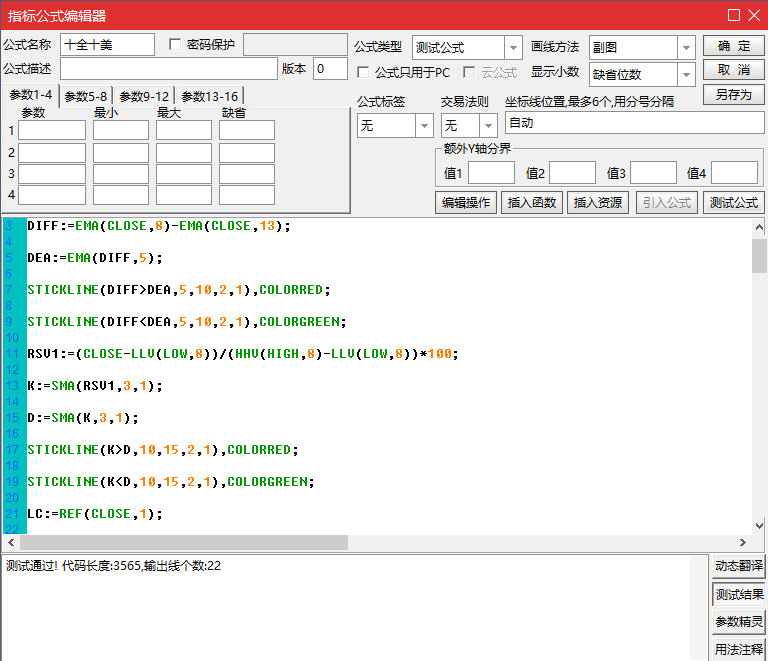Enable 公式只用于PC checkbox
Viewport: 768px width, 661px height.
pos(364,73)
